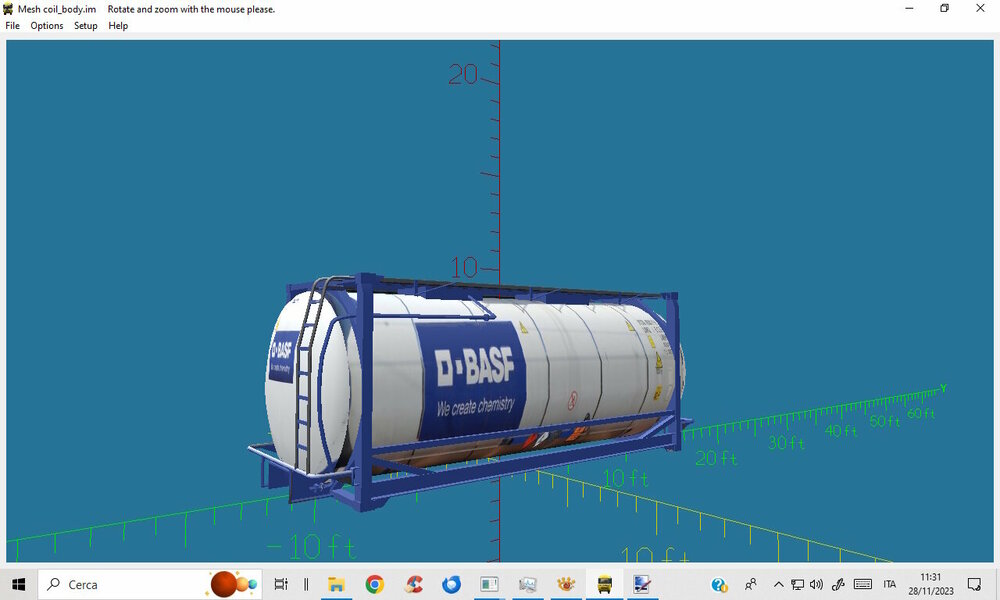Screen dimensions: 1000x600
Task: Switch to the picture viewer taskbar app
Action: click(x=527, y=584)
